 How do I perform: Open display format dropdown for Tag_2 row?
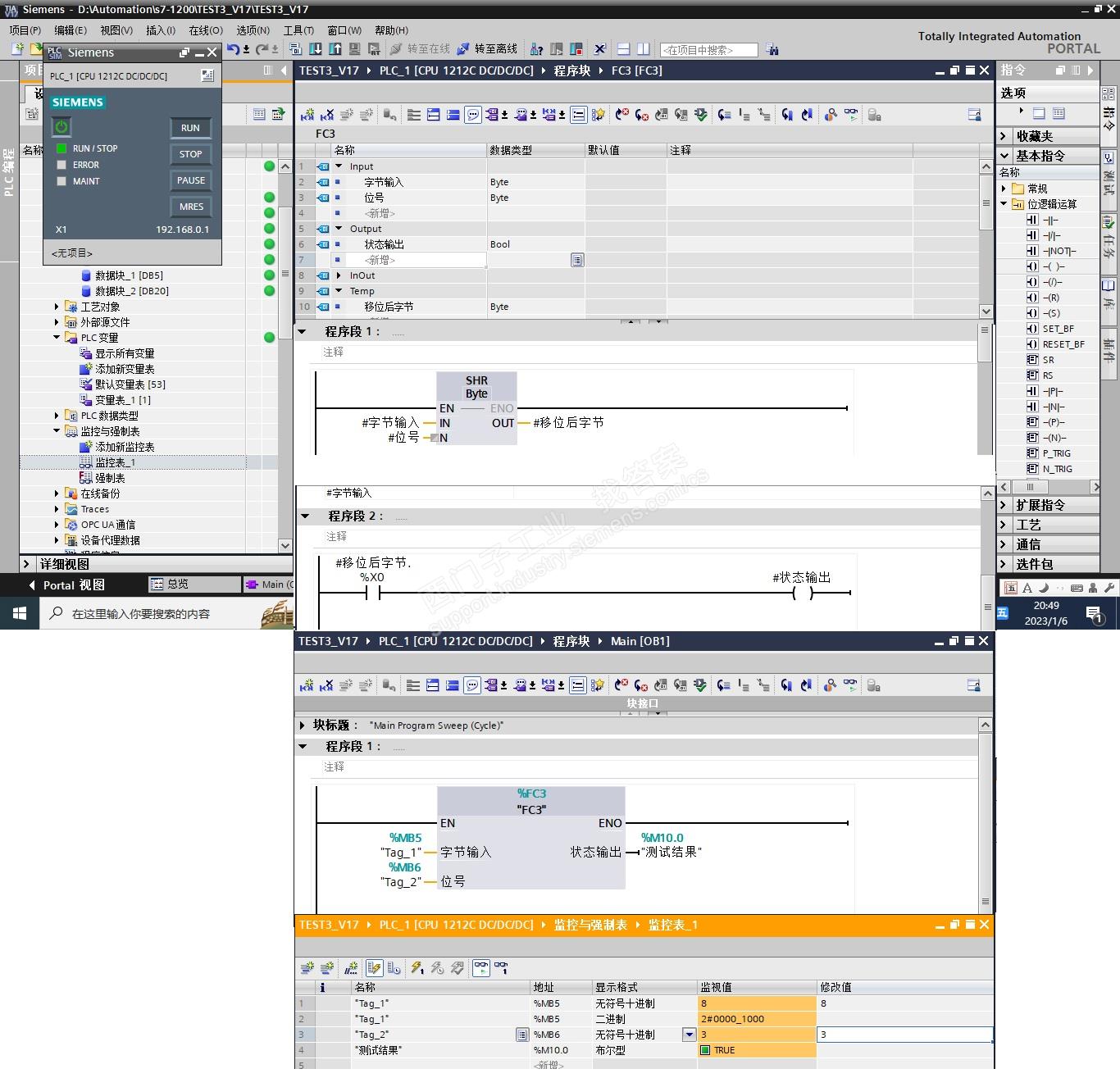tap(689, 1035)
